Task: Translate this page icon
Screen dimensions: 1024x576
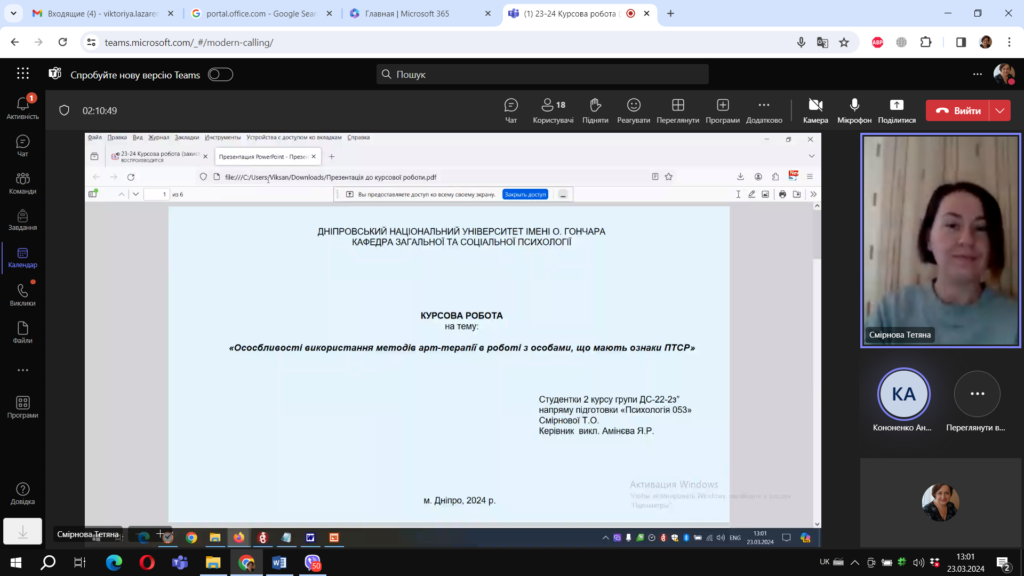Action: tap(822, 42)
